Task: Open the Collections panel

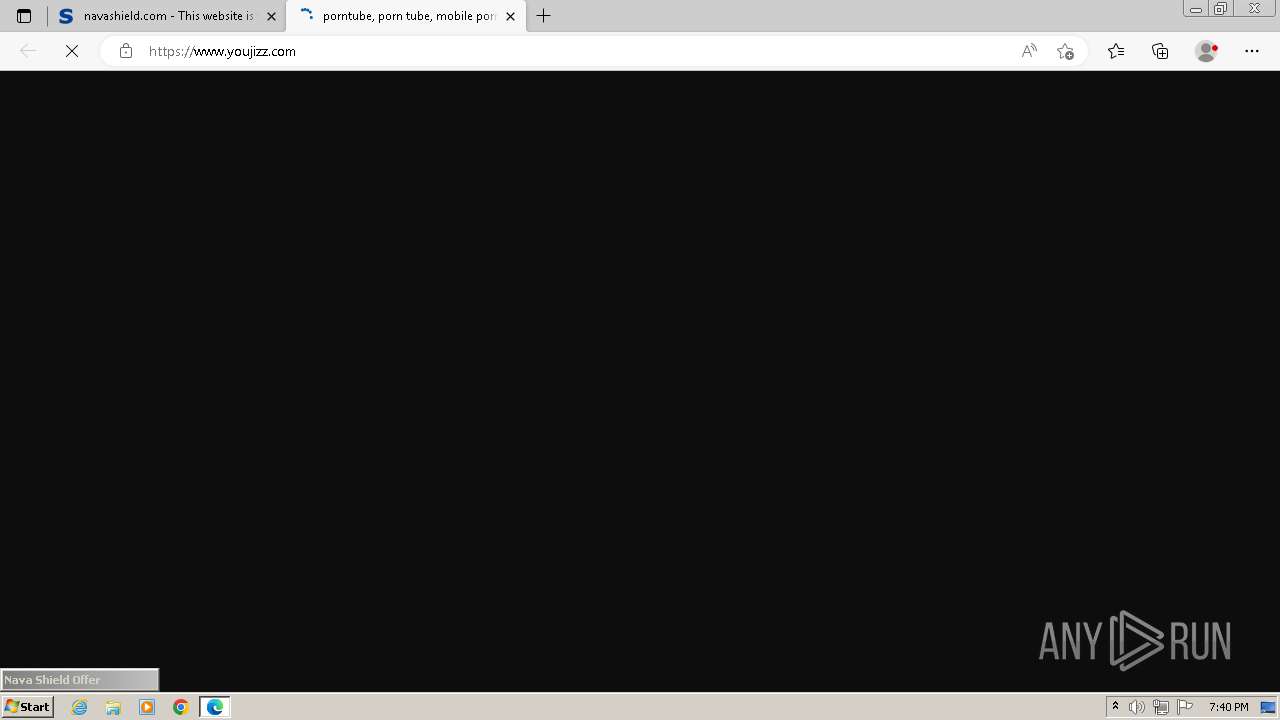Action: 1160,51
